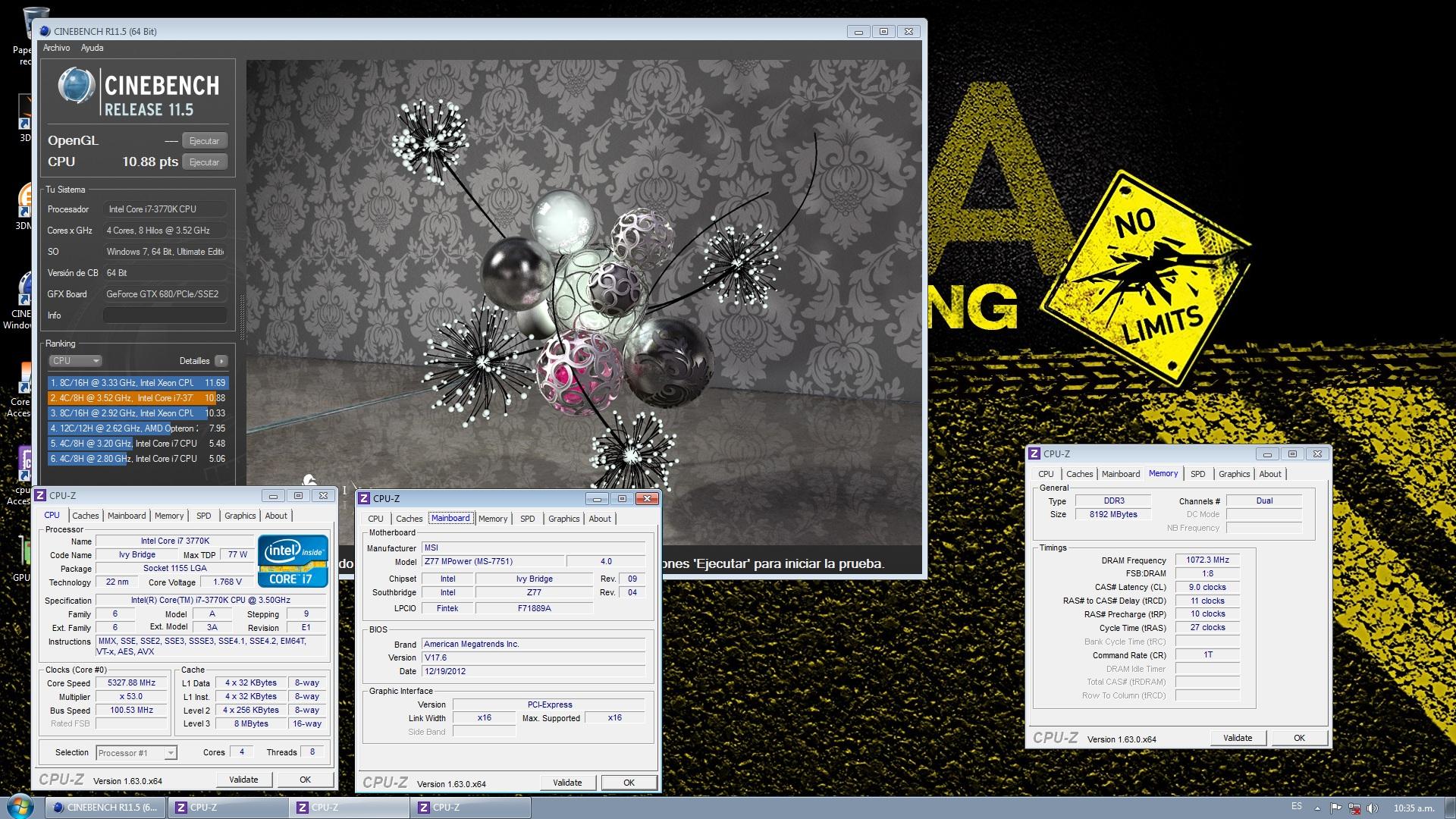
Task: Select ranking row 4C/8H @ 3.52 GHz Core i7
Action: 137,398
